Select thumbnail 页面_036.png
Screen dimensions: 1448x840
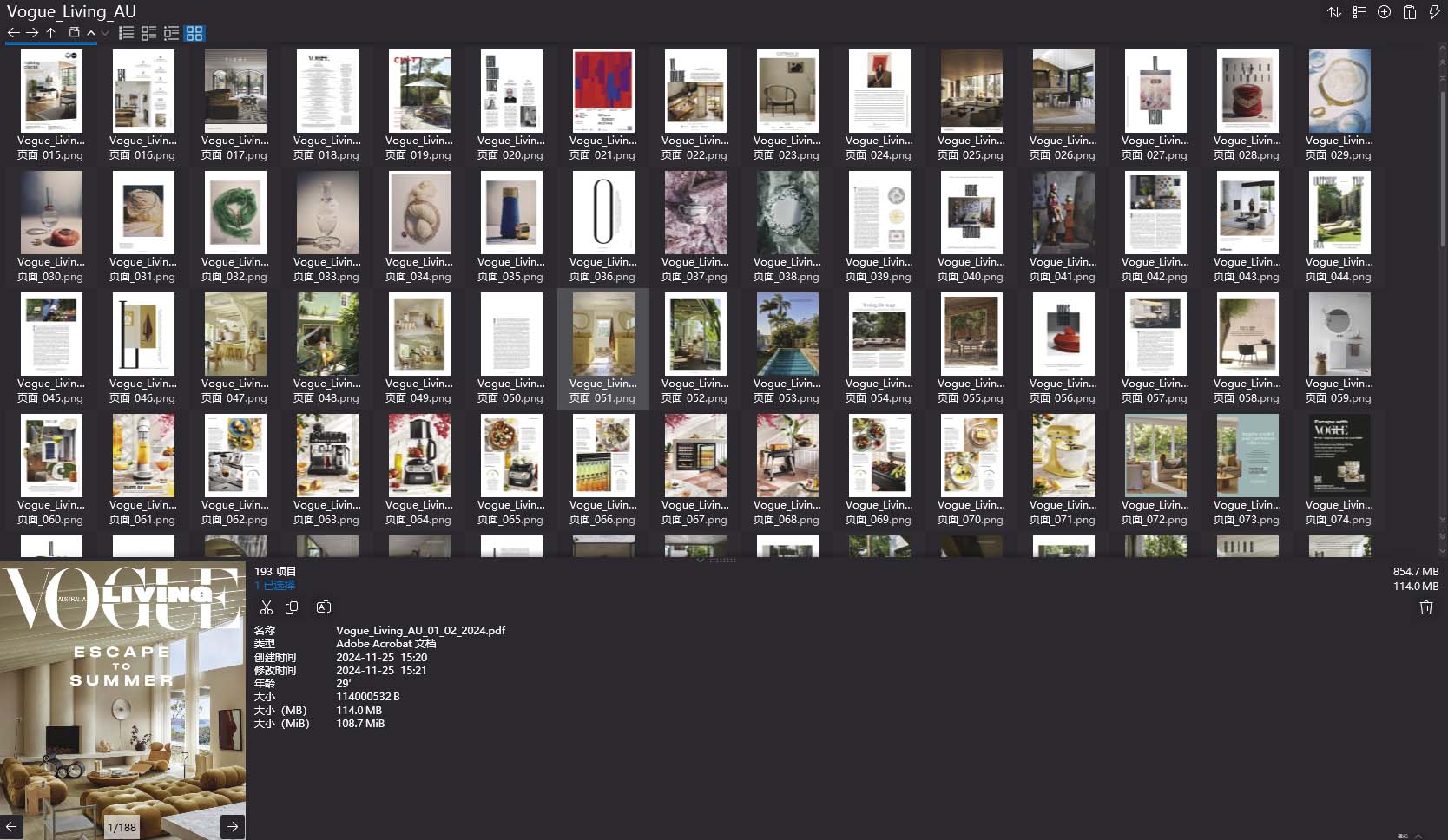[603, 213]
